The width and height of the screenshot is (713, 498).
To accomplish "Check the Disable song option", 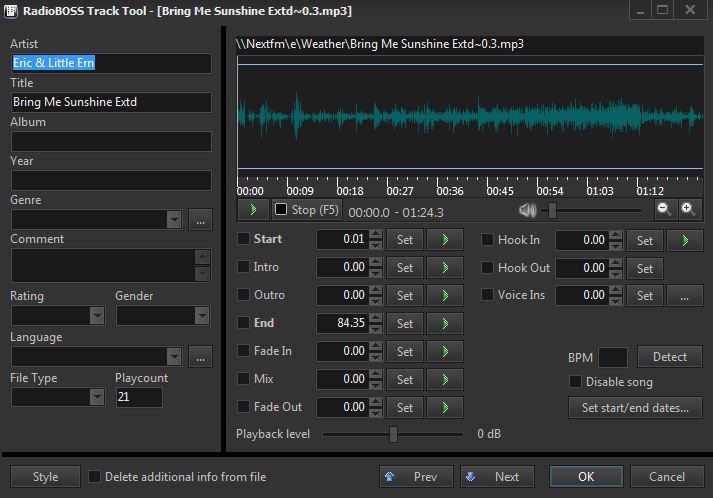I will point(575,382).
